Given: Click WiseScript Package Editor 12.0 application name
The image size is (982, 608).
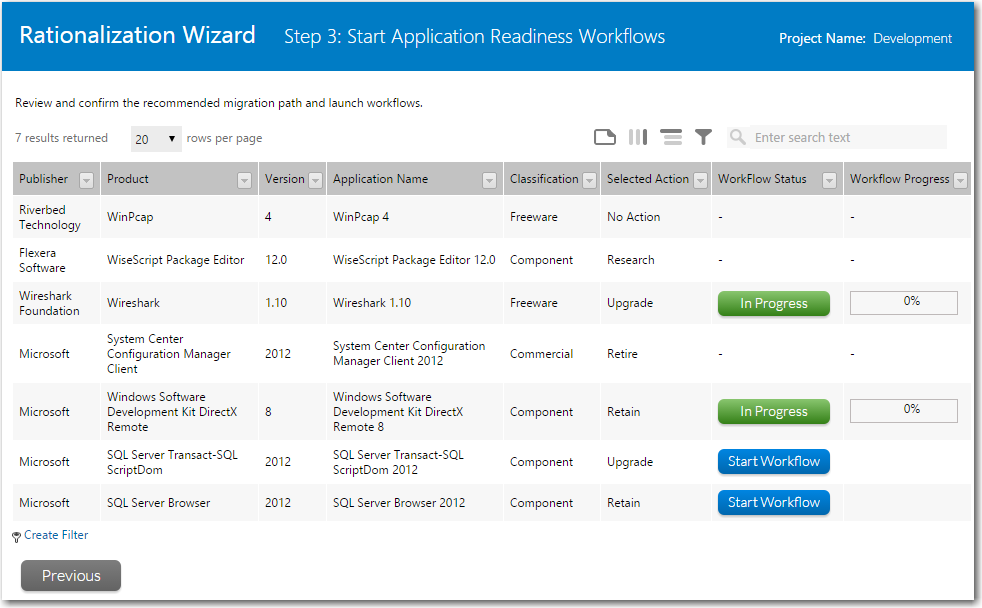Looking at the screenshot, I should click(414, 259).
